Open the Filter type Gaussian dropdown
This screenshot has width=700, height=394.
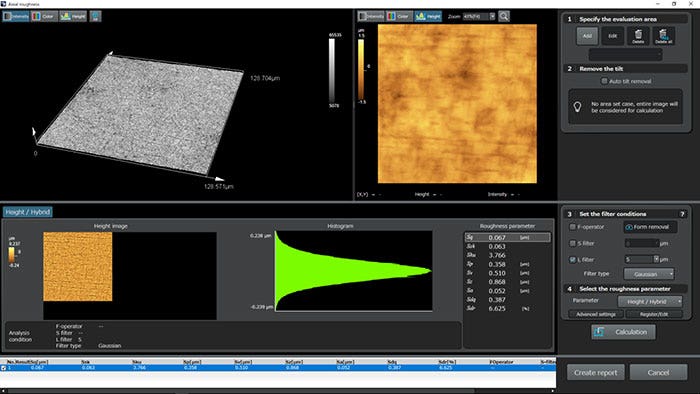click(x=649, y=274)
